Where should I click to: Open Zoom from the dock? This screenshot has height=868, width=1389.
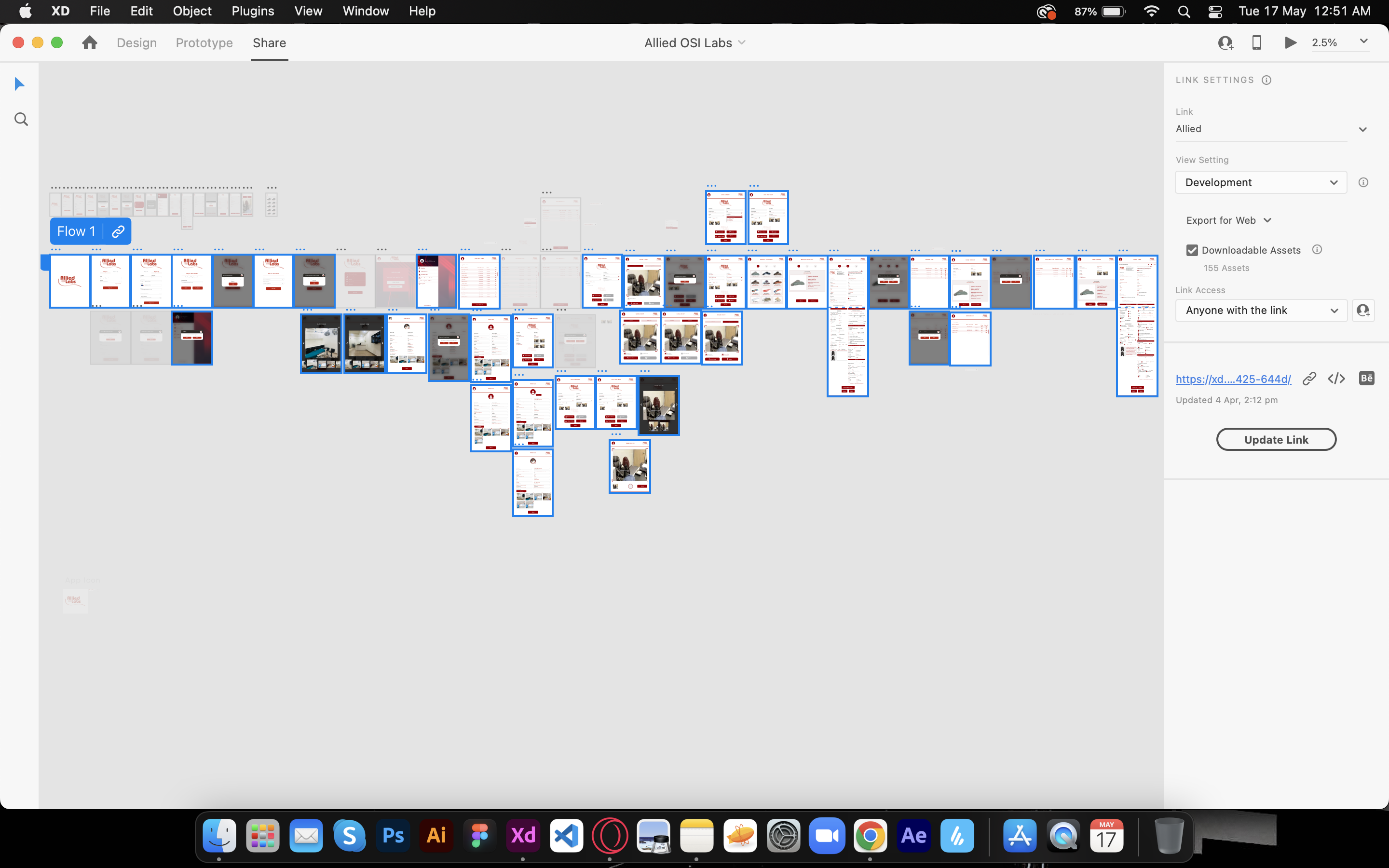[x=827, y=835]
